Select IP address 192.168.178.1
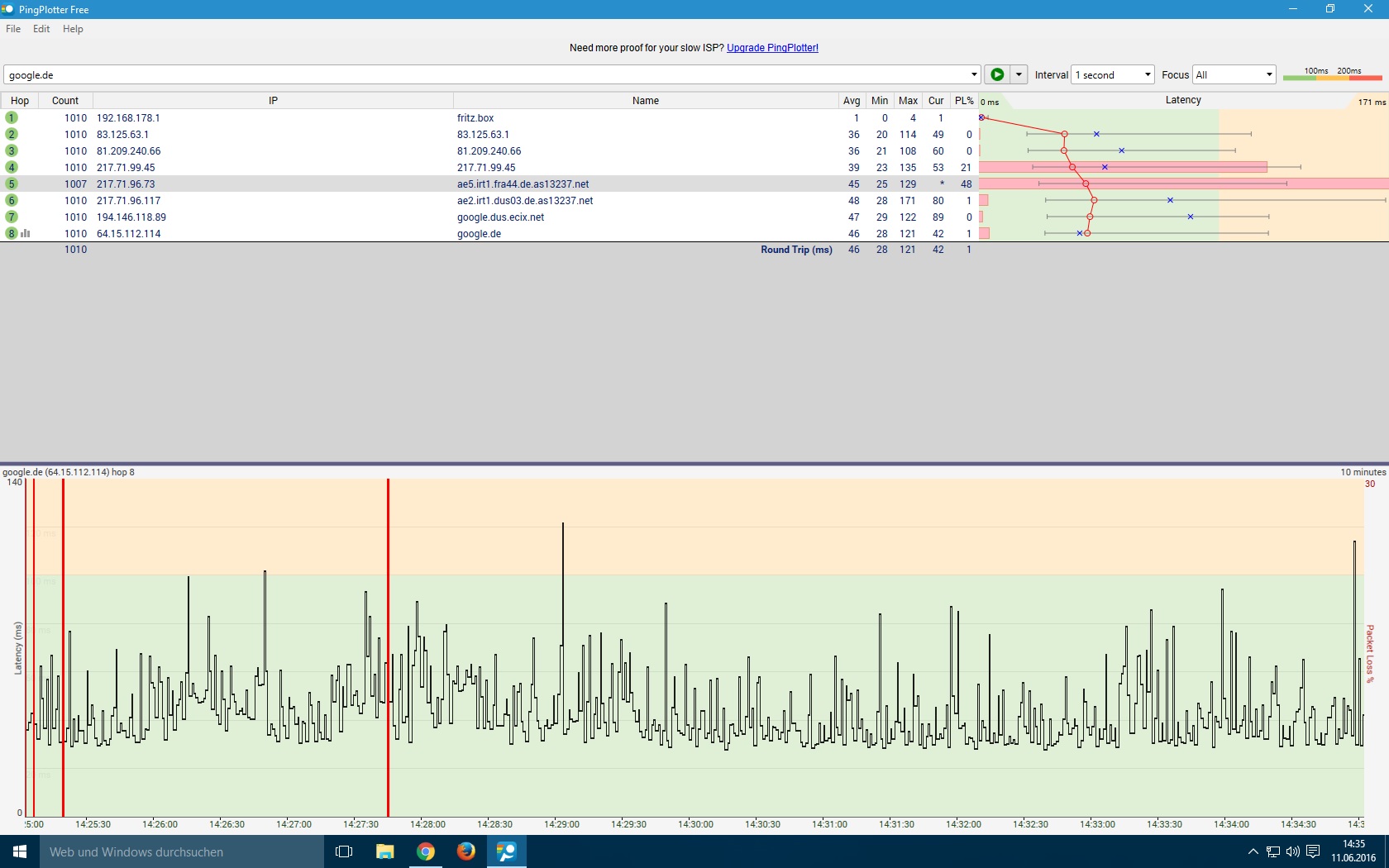Screen dimensions: 1389x868 click(x=128, y=118)
